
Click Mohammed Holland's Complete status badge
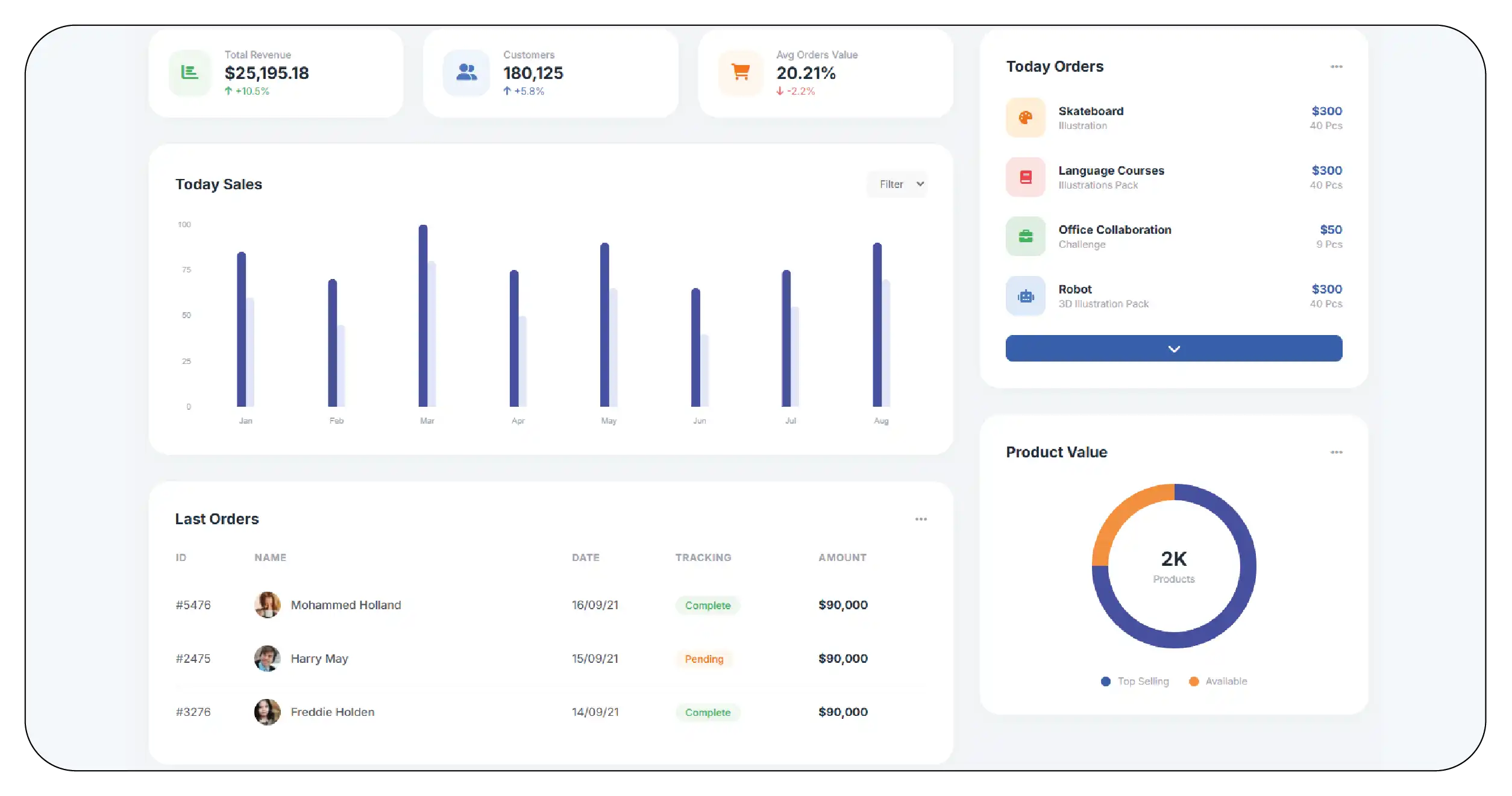coord(707,606)
